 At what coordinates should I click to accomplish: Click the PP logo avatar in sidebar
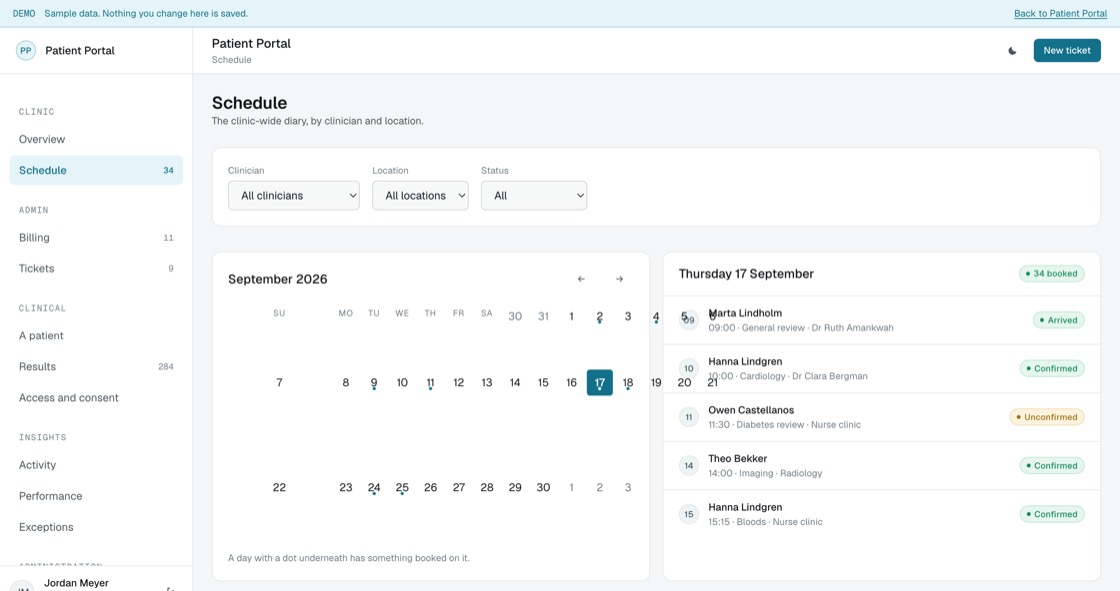26,51
